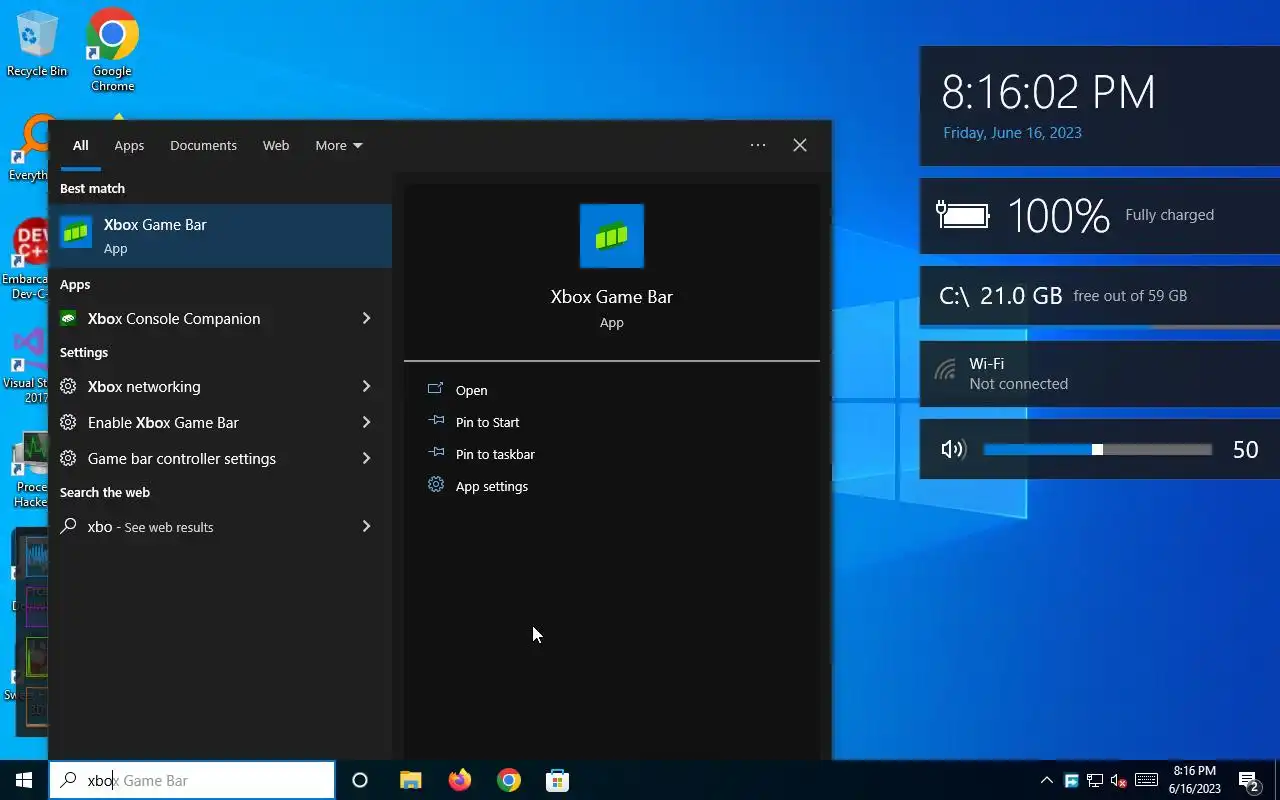Launch Chrome from the taskbar

(x=509, y=780)
